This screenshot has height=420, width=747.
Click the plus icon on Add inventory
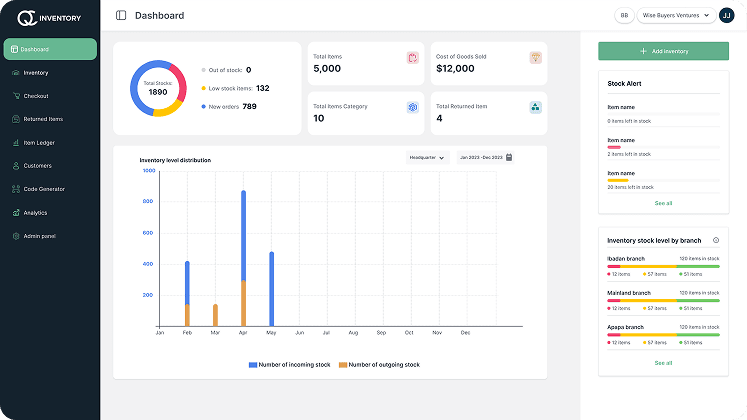(x=643, y=51)
